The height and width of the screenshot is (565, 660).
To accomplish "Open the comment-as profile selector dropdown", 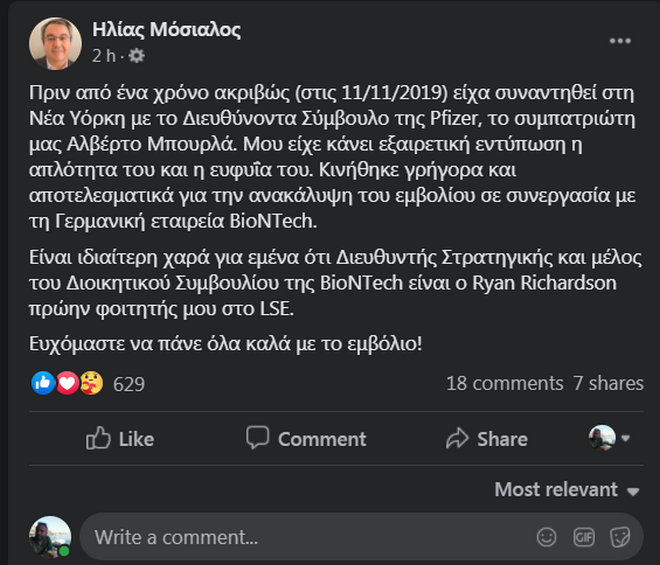I will coord(609,438).
